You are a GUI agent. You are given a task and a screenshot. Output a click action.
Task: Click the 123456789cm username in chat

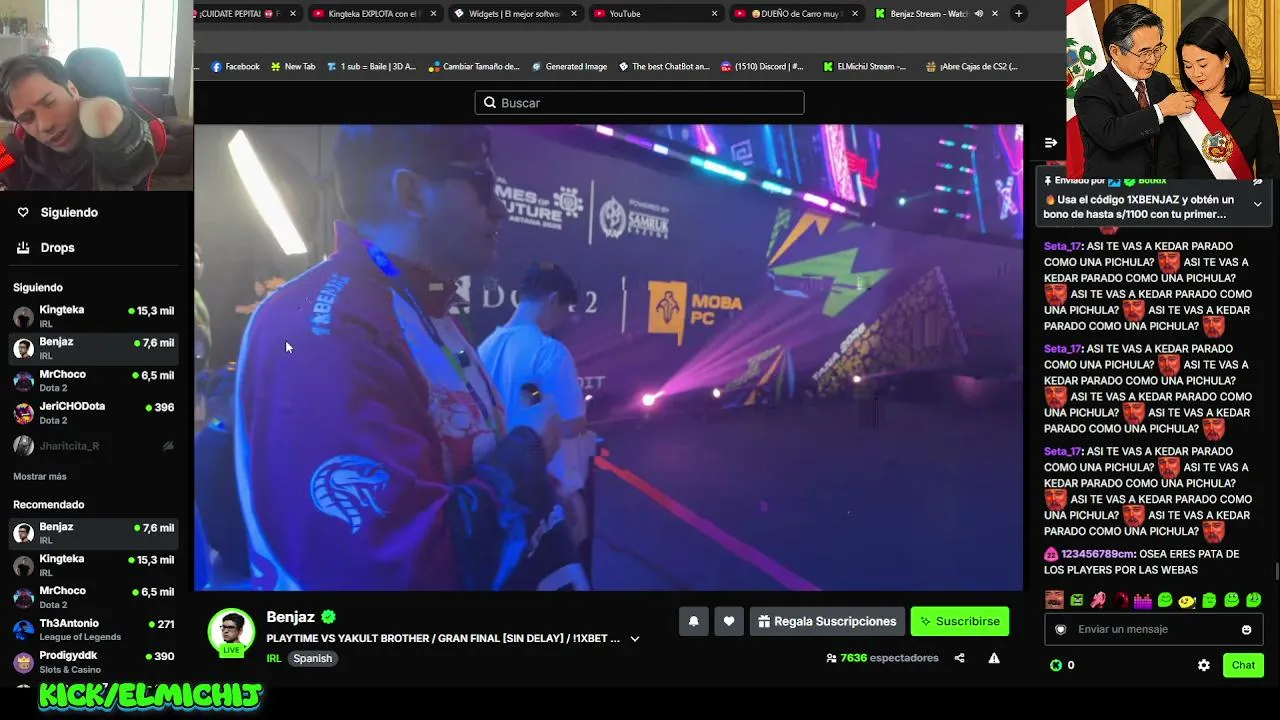point(1098,554)
